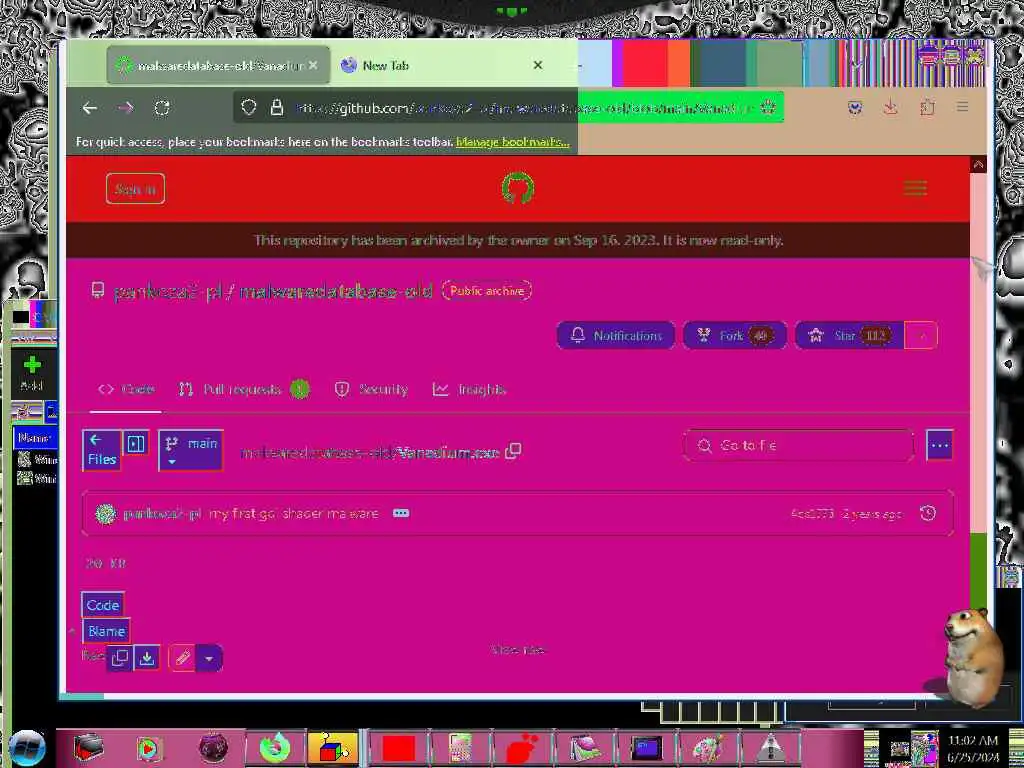Go back with the browser back arrow
This screenshot has width=1024, height=768.
(x=90, y=108)
